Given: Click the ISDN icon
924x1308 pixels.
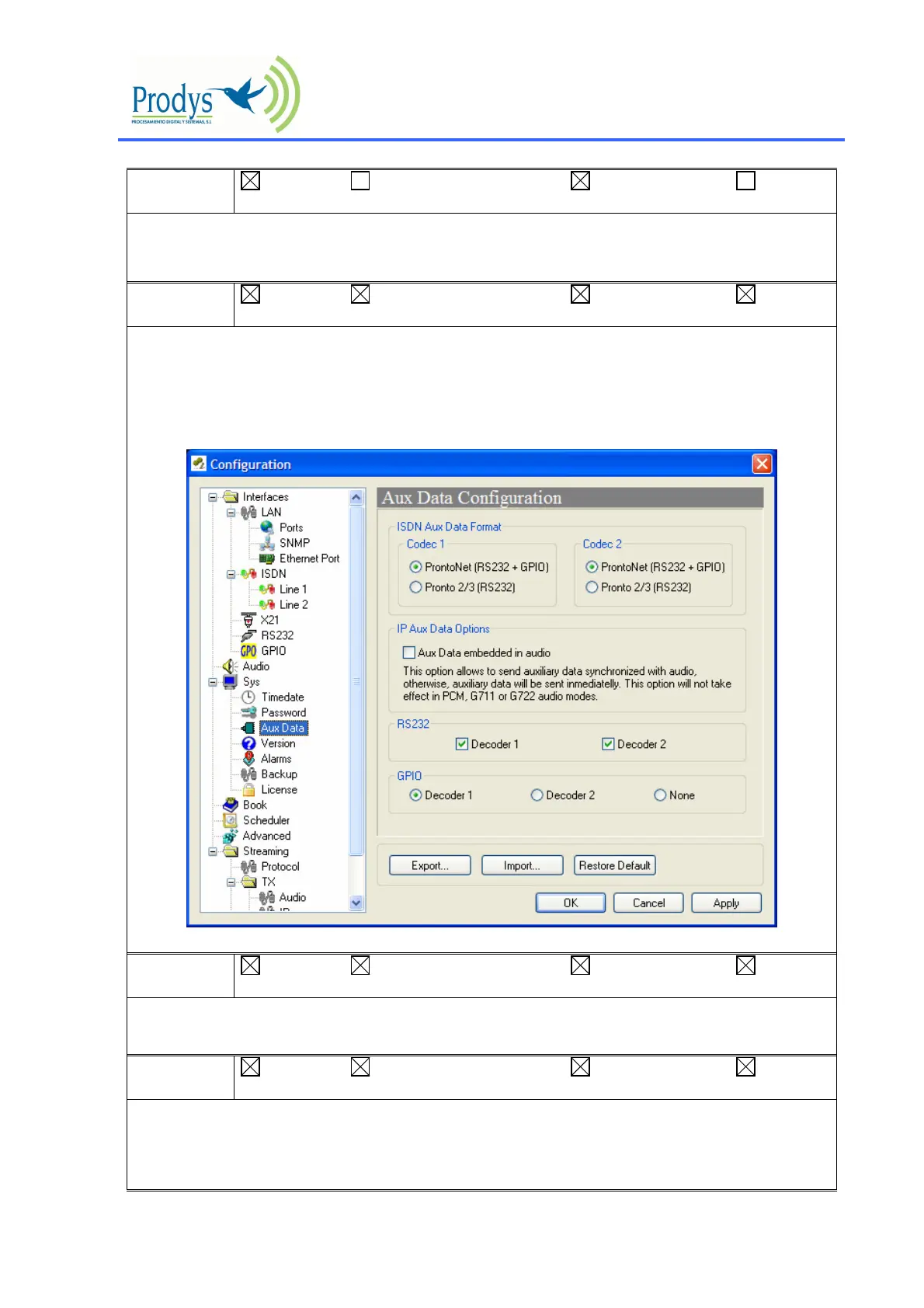Looking at the screenshot, I should (248, 574).
